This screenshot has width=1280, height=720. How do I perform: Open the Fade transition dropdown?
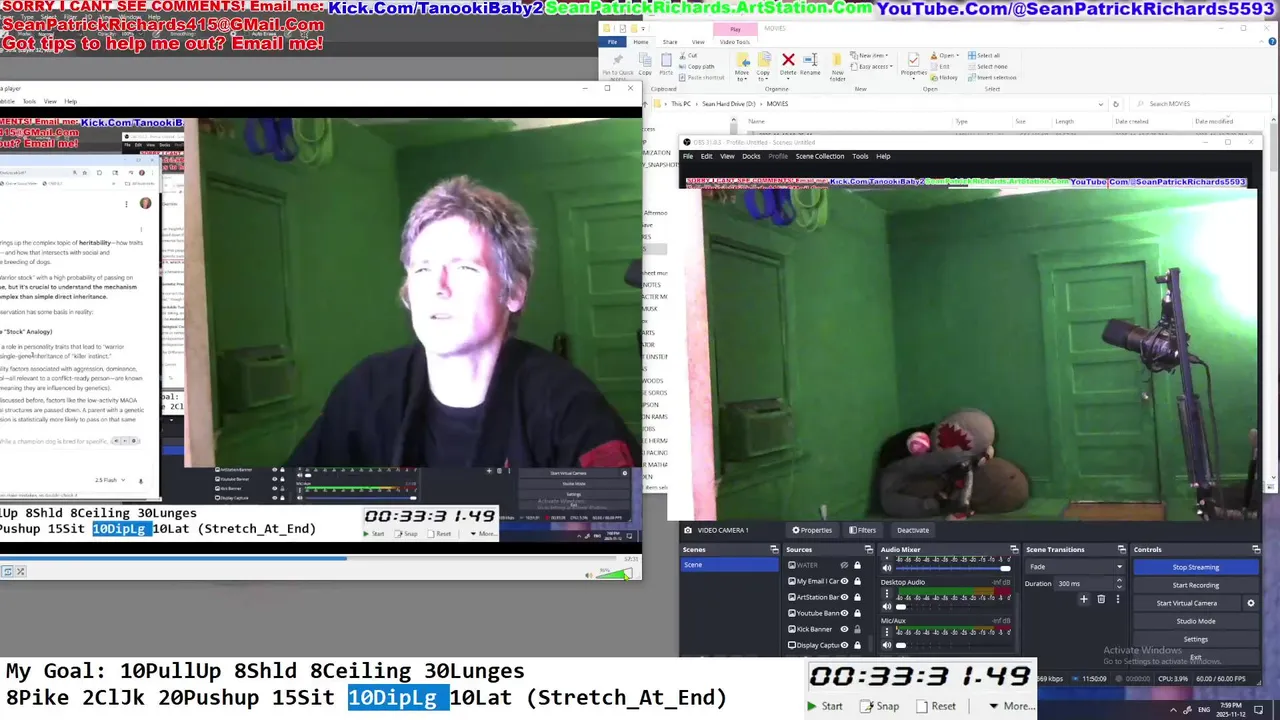point(1075,567)
